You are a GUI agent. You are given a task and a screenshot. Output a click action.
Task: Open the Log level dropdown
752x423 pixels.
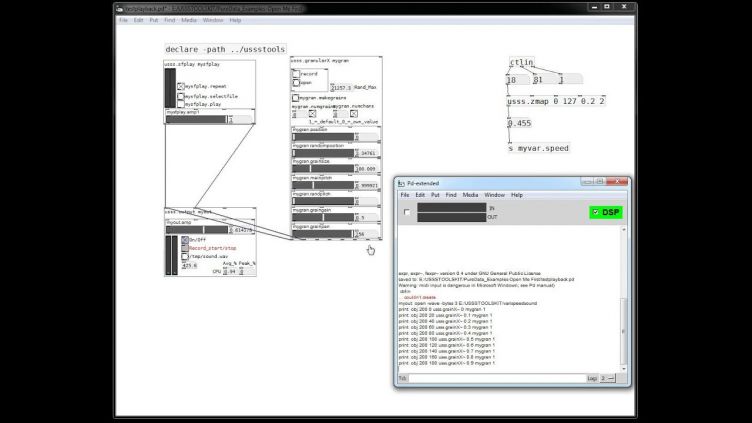(608, 378)
